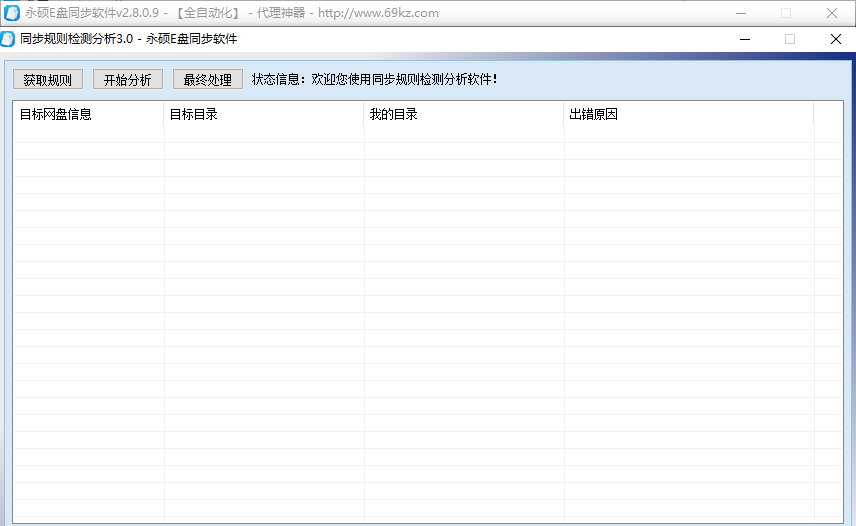This screenshot has width=856, height=526.
Task: Select the first empty row under 目标网盘信息
Action: (x=88, y=134)
